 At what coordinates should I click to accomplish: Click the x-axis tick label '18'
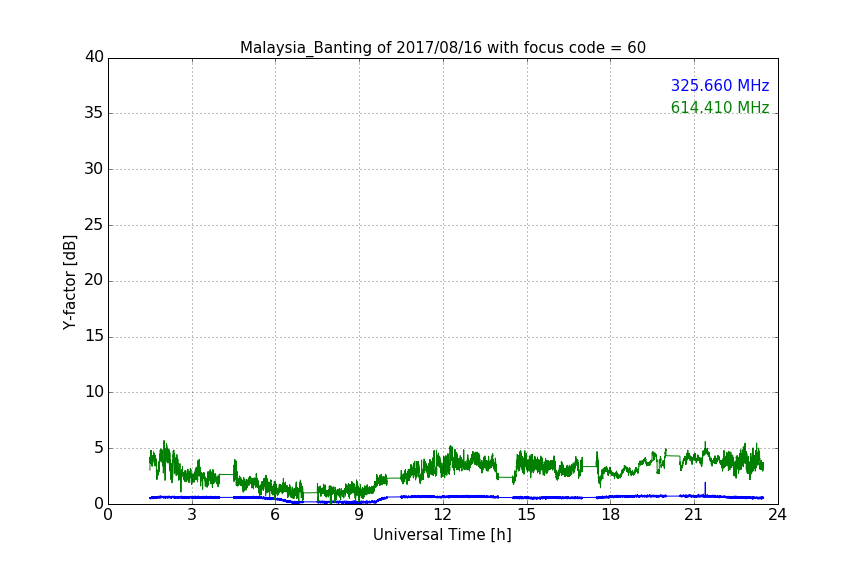point(610,515)
